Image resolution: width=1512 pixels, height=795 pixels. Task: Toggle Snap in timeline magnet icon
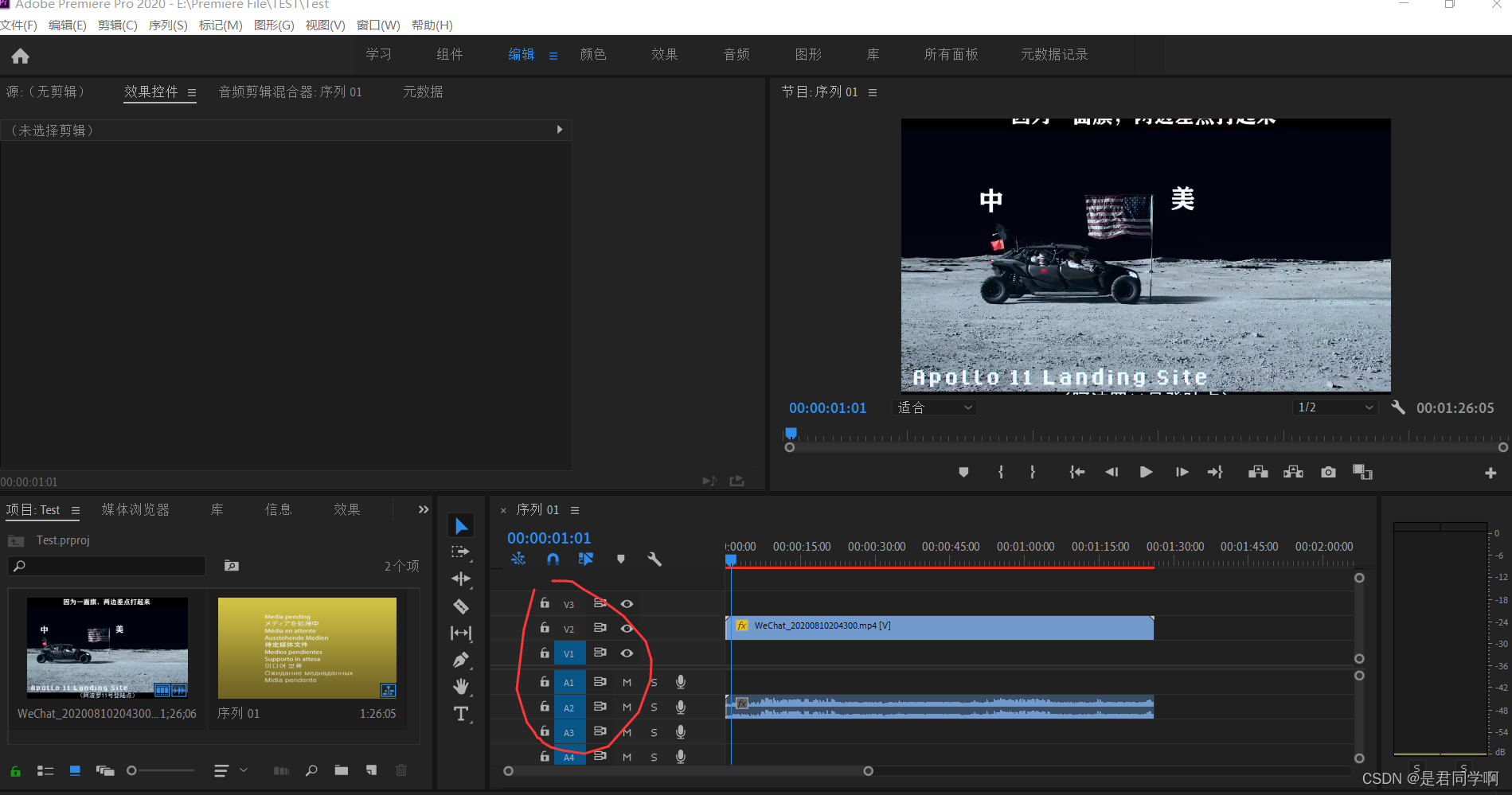(x=553, y=559)
